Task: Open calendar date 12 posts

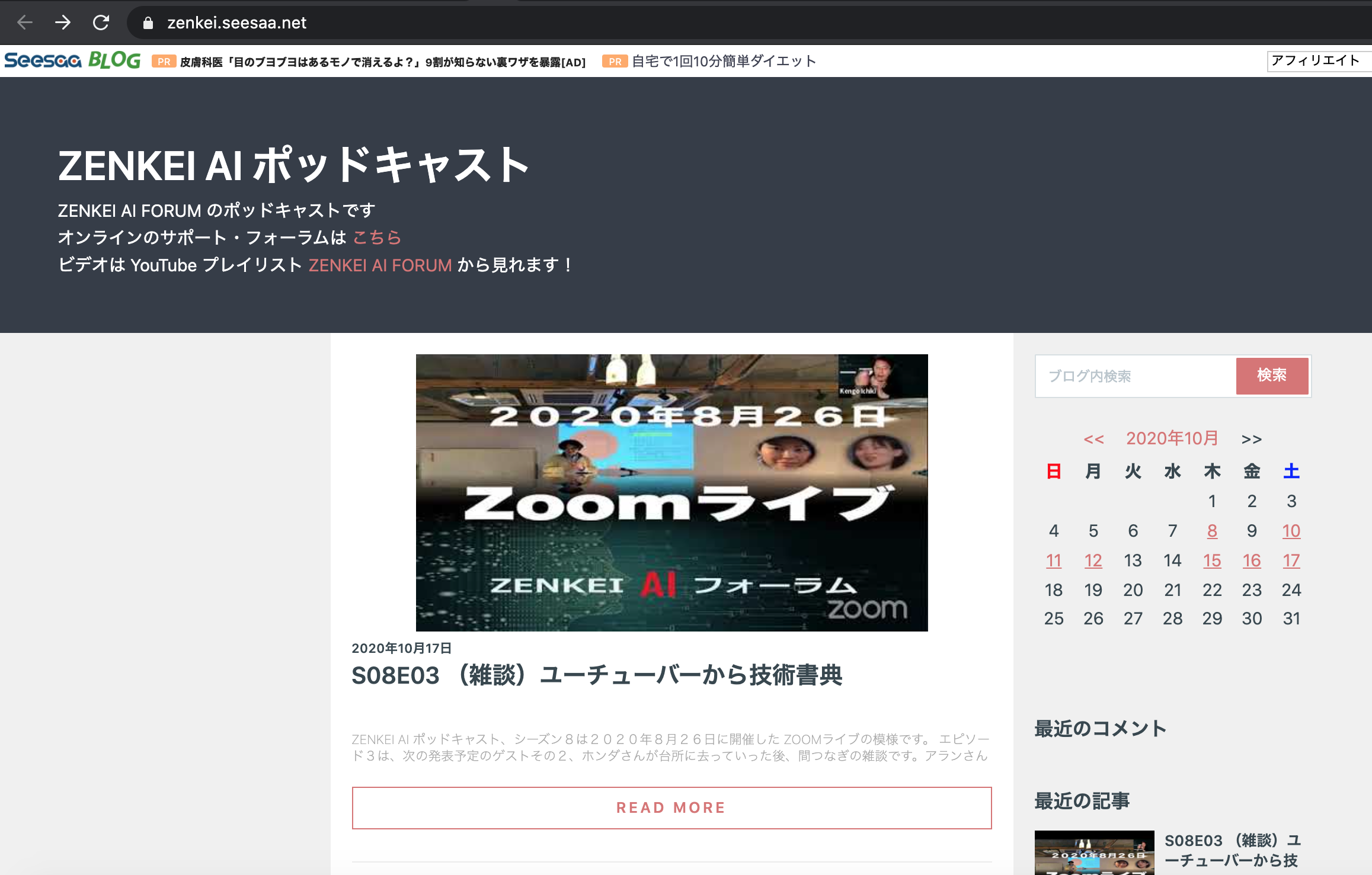Action: (1093, 560)
